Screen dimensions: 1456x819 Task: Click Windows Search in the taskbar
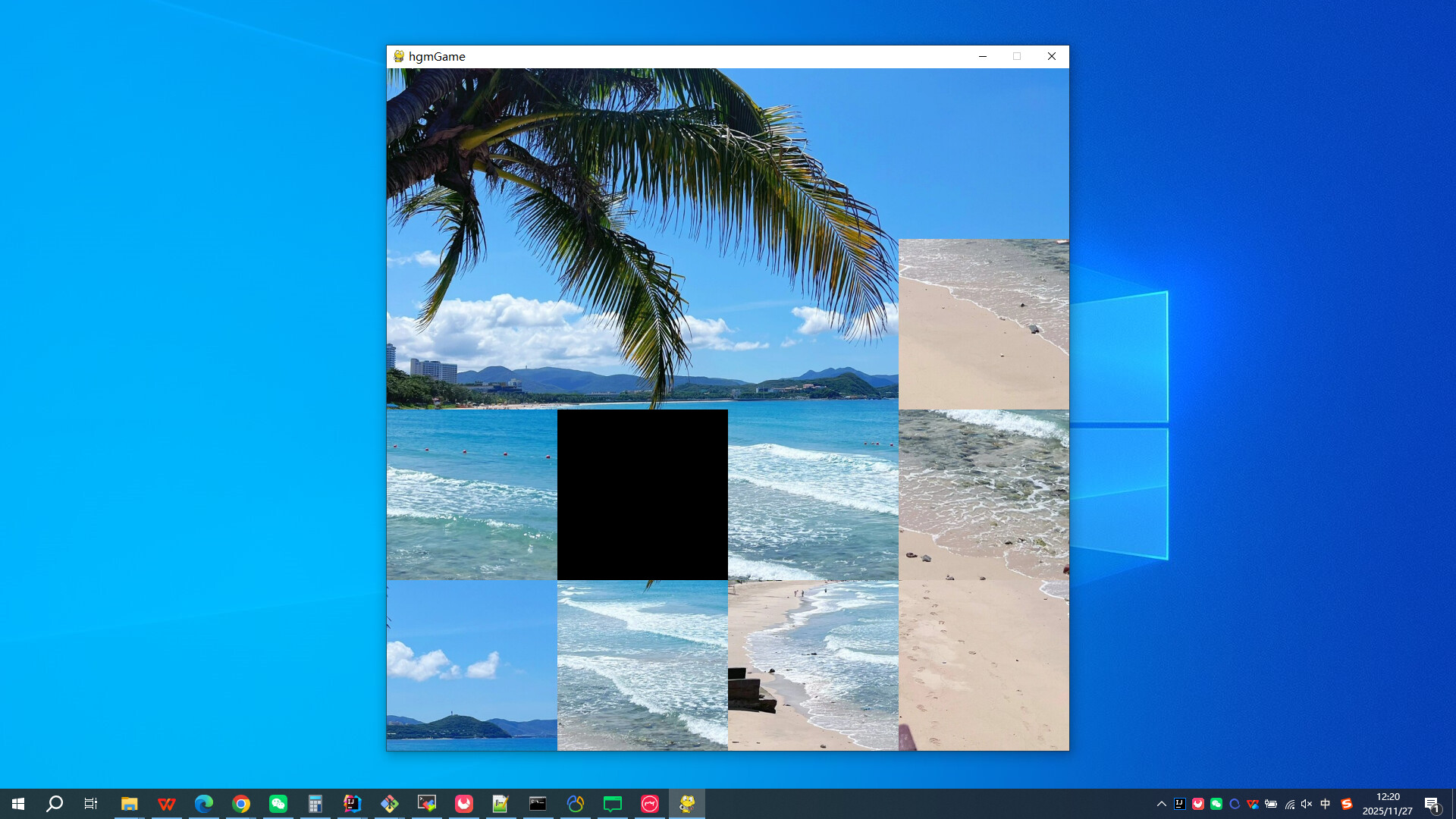[53, 803]
